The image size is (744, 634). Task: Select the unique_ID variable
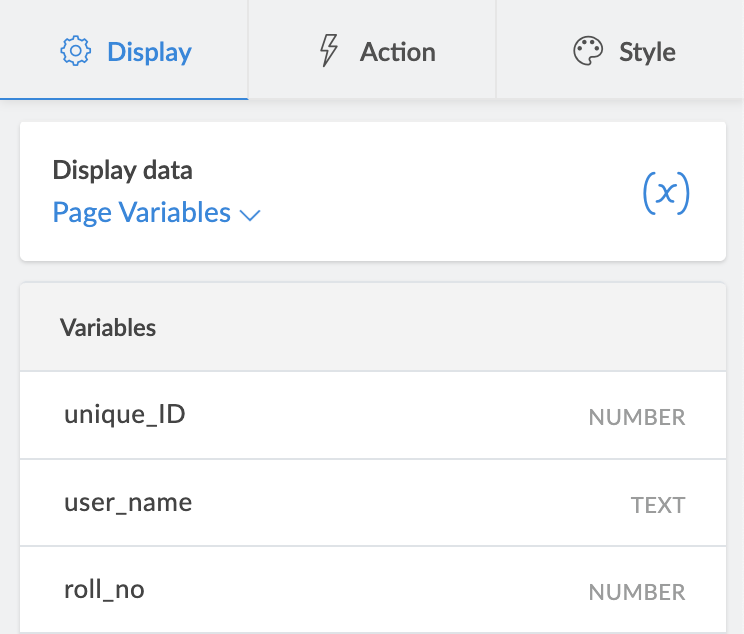click(124, 415)
